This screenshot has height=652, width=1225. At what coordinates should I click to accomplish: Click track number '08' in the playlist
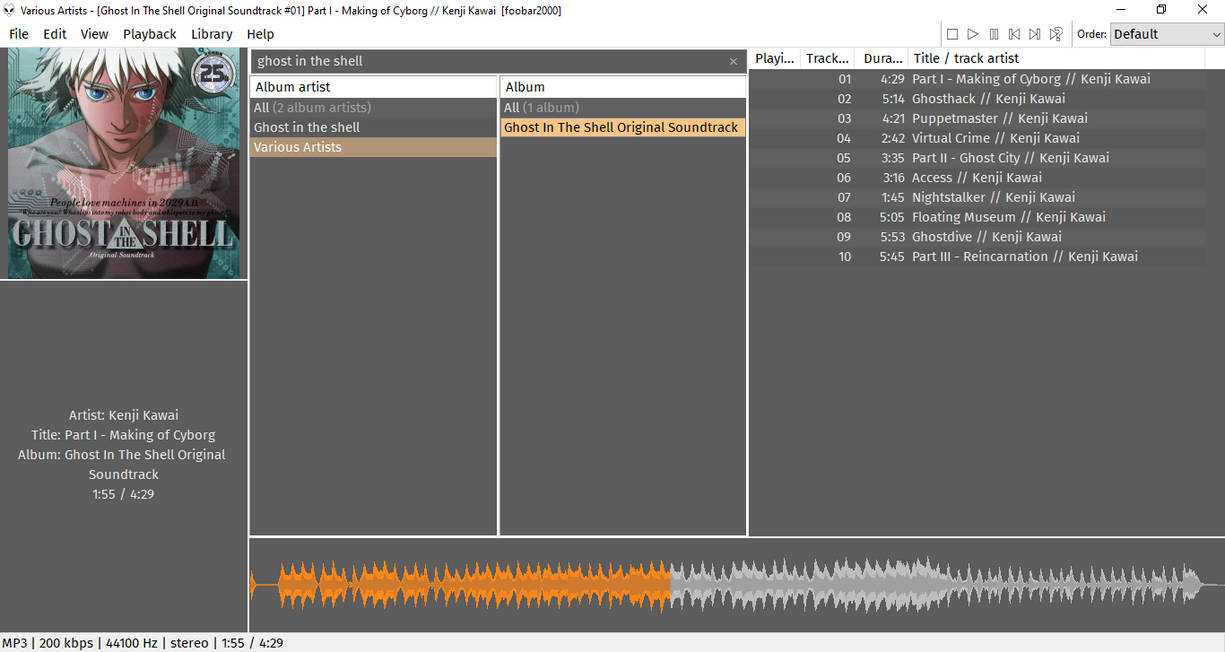[x=844, y=217]
